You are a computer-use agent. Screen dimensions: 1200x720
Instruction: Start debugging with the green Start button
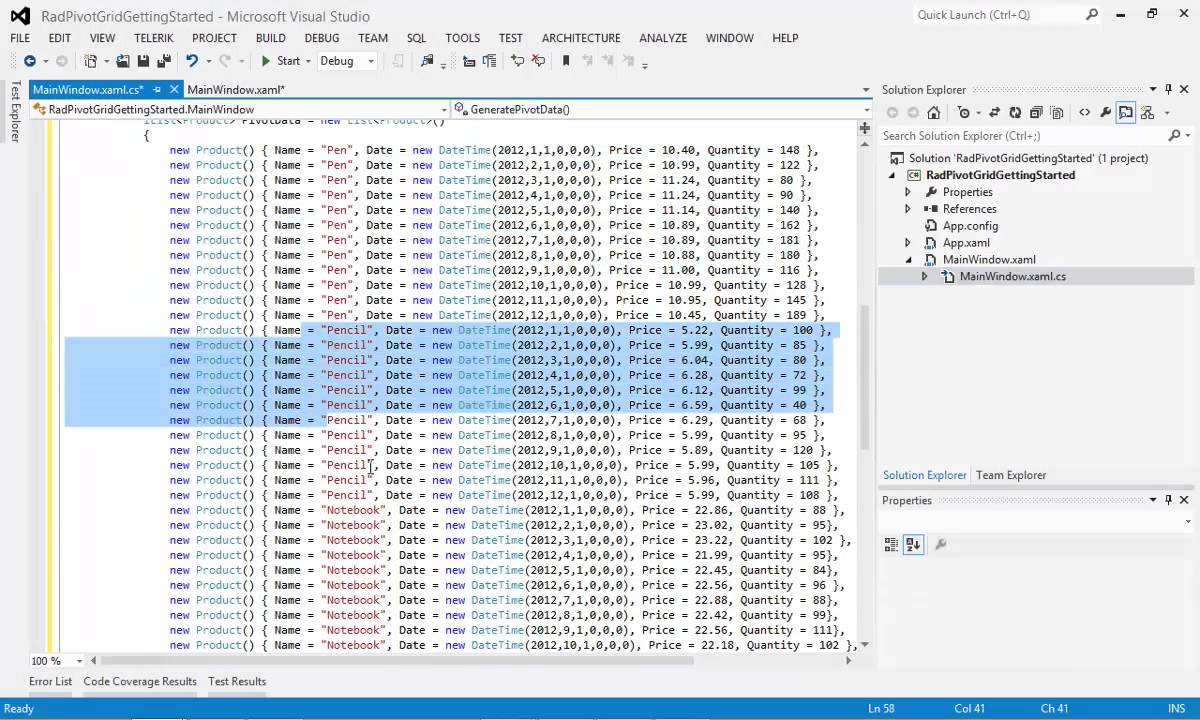[280, 61]
